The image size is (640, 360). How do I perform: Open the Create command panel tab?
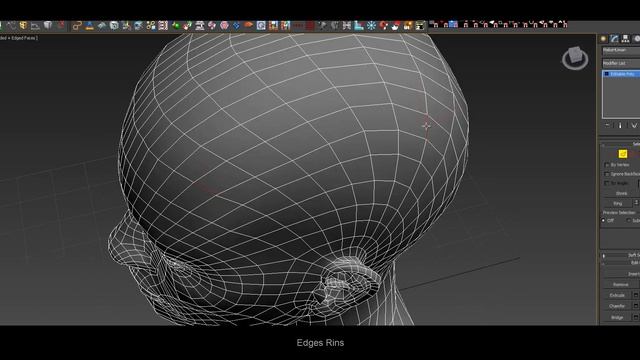[x=604, y=39]
